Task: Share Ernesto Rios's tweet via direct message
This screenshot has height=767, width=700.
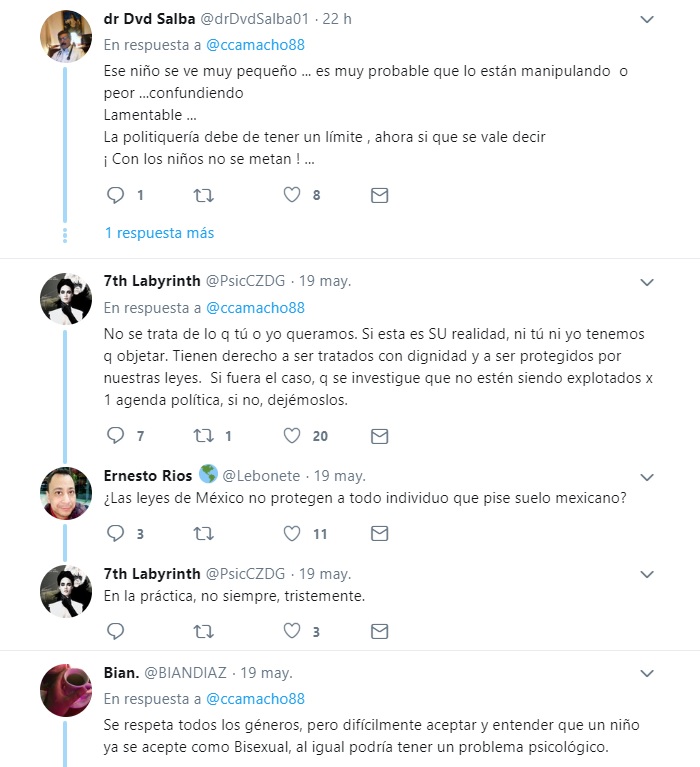Action: point(380,533)
